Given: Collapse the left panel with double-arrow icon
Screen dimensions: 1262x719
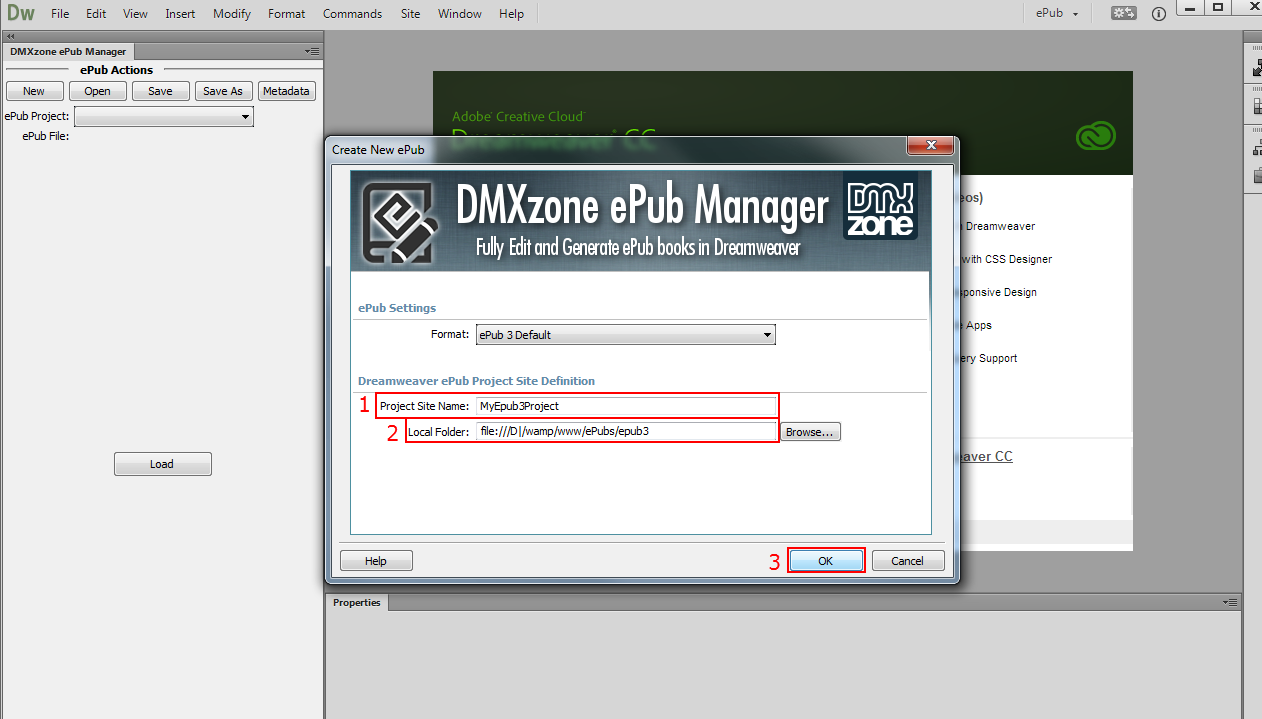Looking at the screenshot, I should tap(11, 36).
